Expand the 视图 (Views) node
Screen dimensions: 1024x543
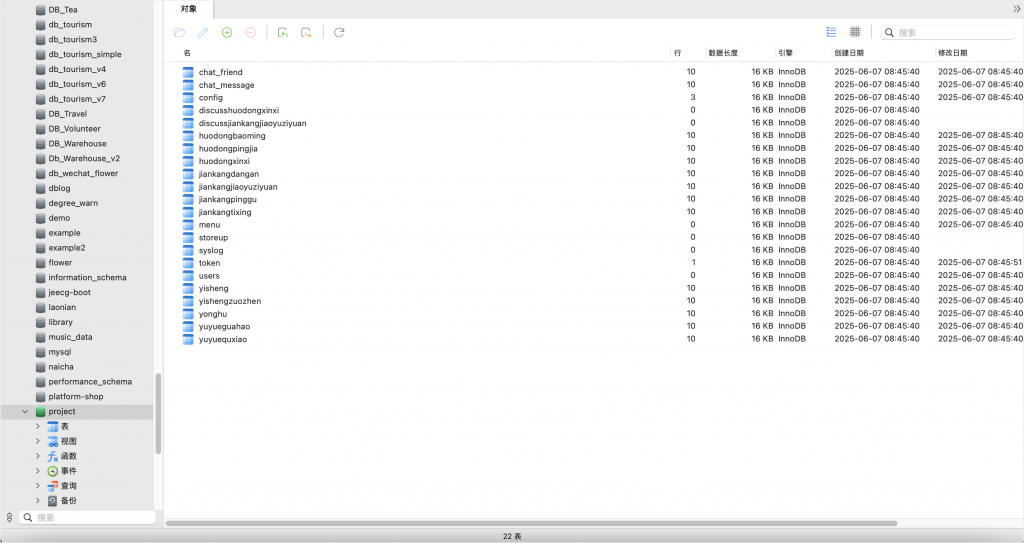pos(38,441)
